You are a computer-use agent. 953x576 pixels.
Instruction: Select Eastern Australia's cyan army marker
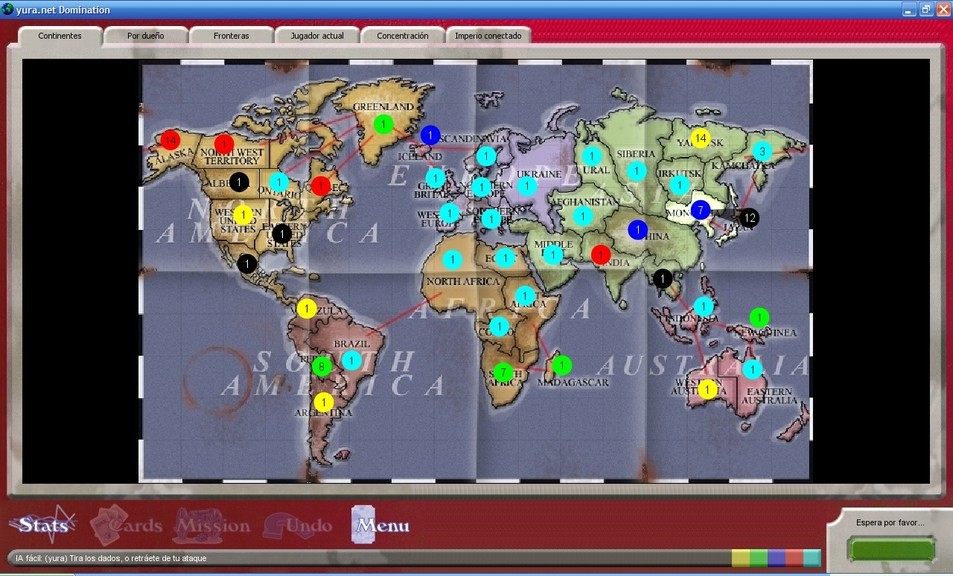click(752, 369)
